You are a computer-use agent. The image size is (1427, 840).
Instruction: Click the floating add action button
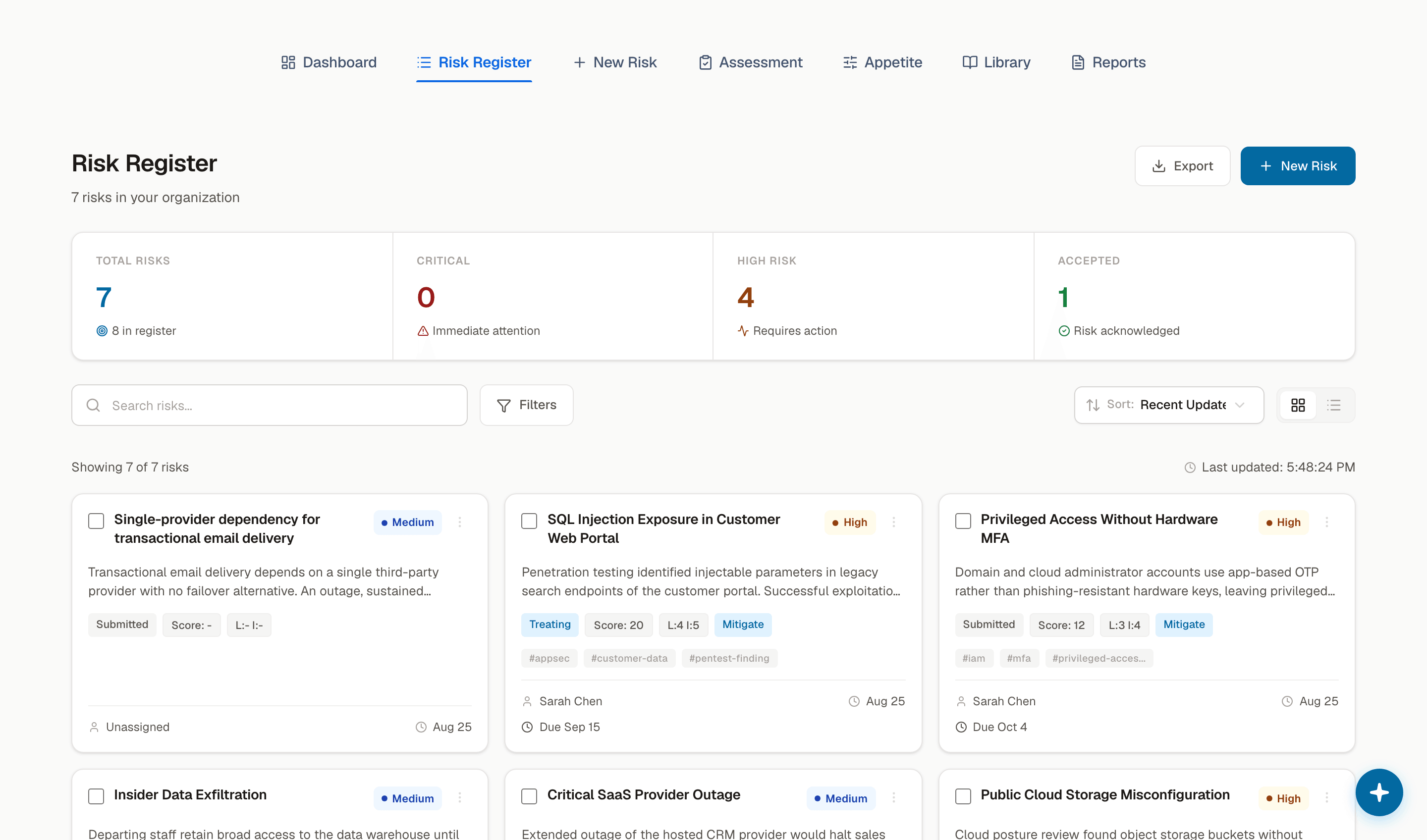(1379, 792)
